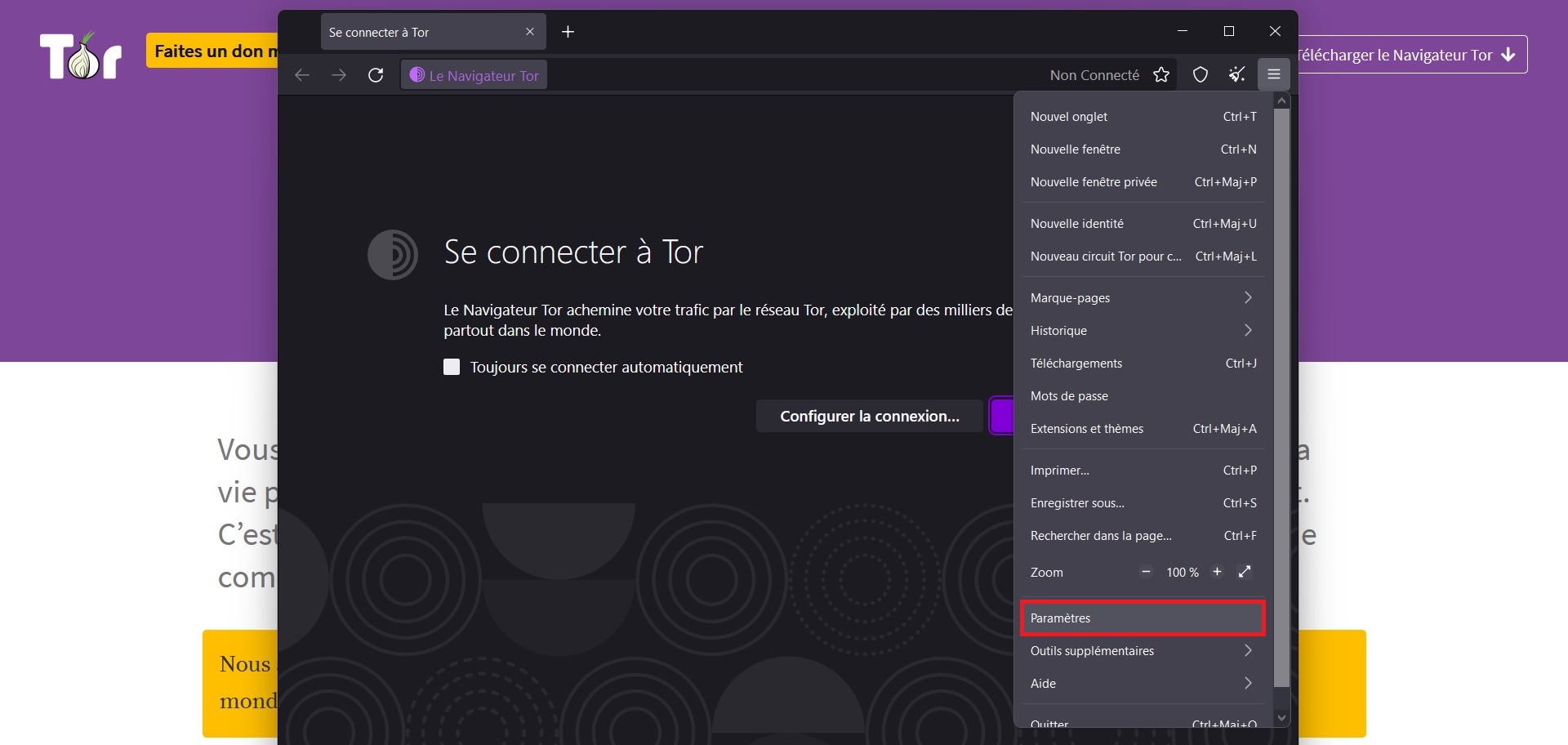Image resolution: width=1568 pixels, height=745 pixels.
Task: Close the hamburger application menu icon
Action: pyautogui.click(x=1273, y=75)
